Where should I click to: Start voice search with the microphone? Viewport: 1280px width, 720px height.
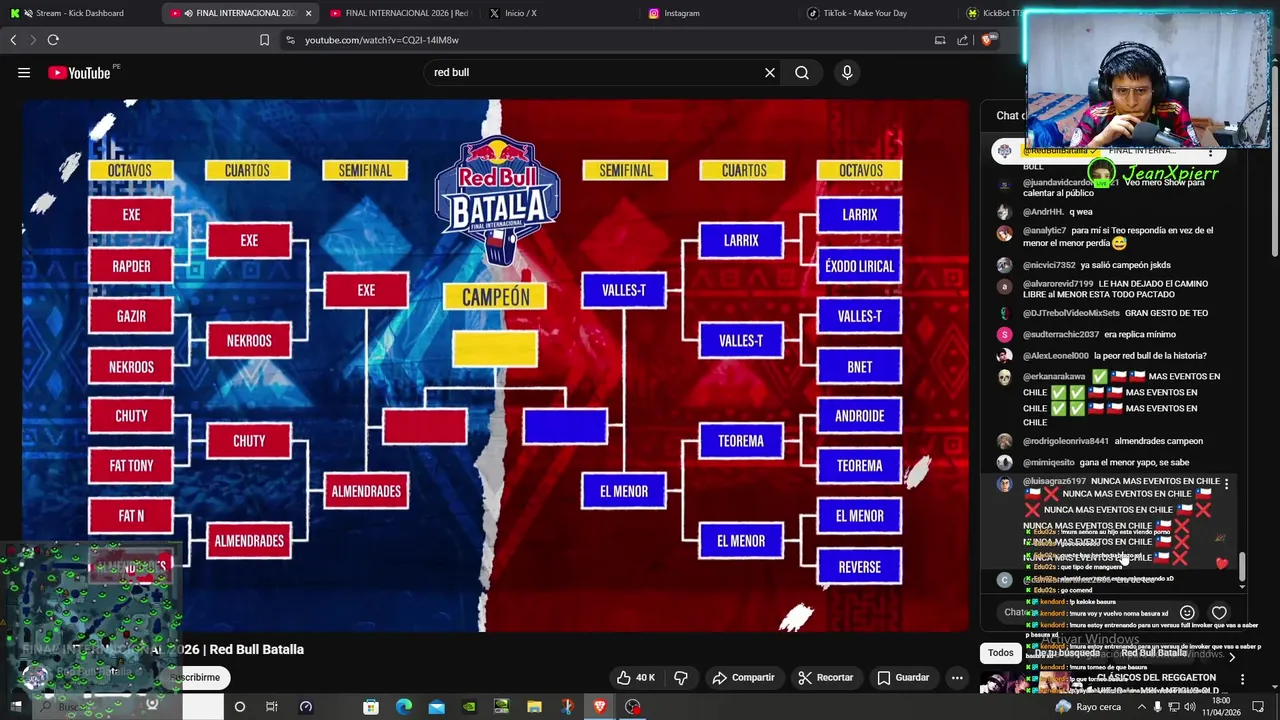847,72
